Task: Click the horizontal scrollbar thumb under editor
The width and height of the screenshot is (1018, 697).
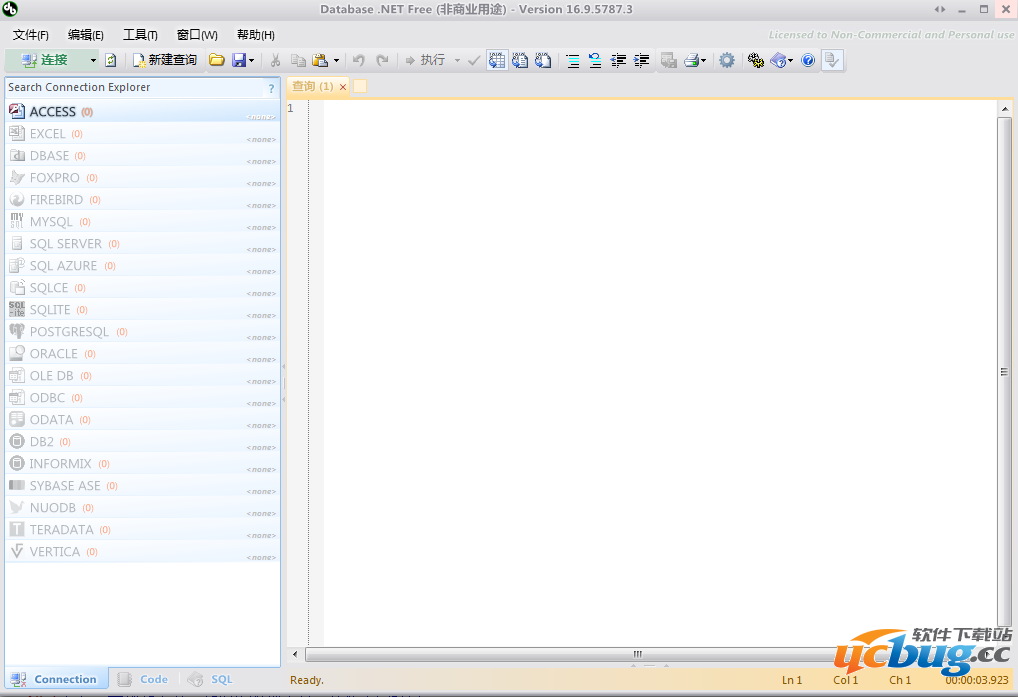Action: click(x=636, y=654)
